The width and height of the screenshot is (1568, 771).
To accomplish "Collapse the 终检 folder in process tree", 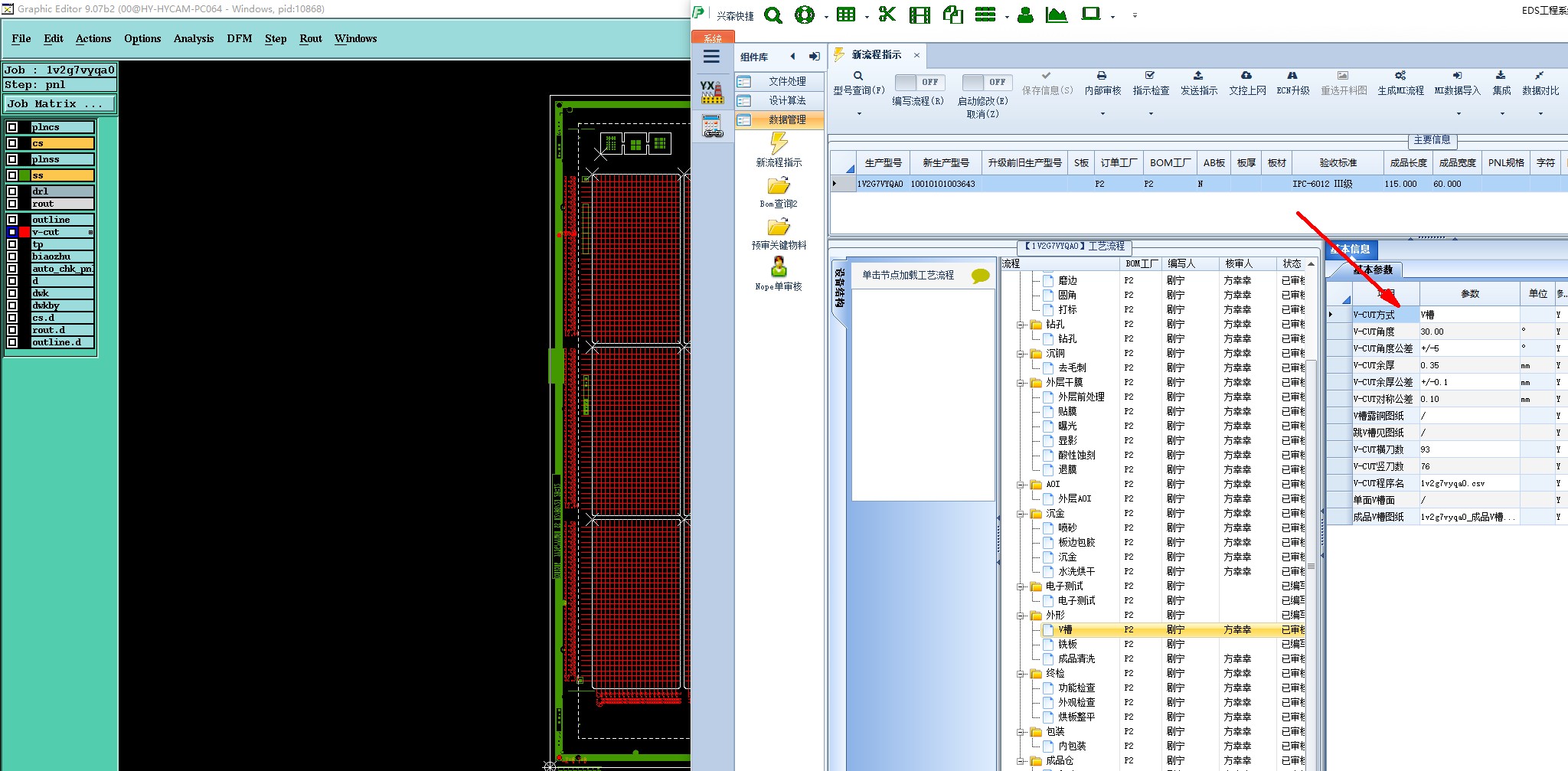I will (x=1021, y=674).
